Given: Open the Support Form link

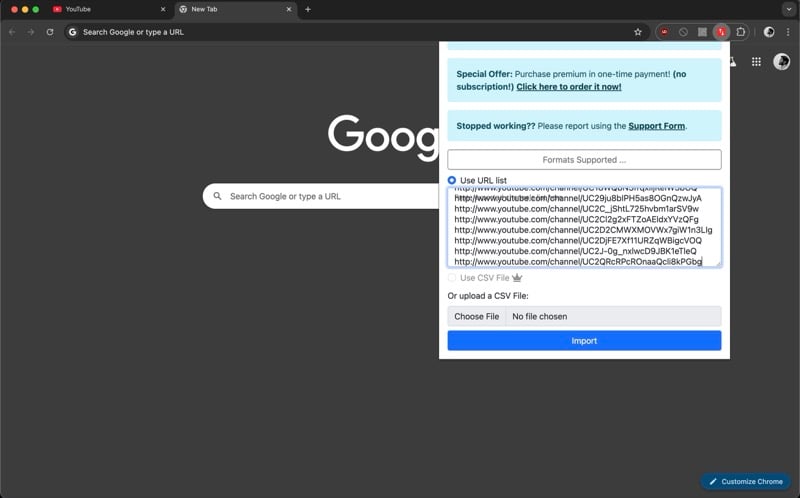Looking at the screenshot, I should (656, 126).
